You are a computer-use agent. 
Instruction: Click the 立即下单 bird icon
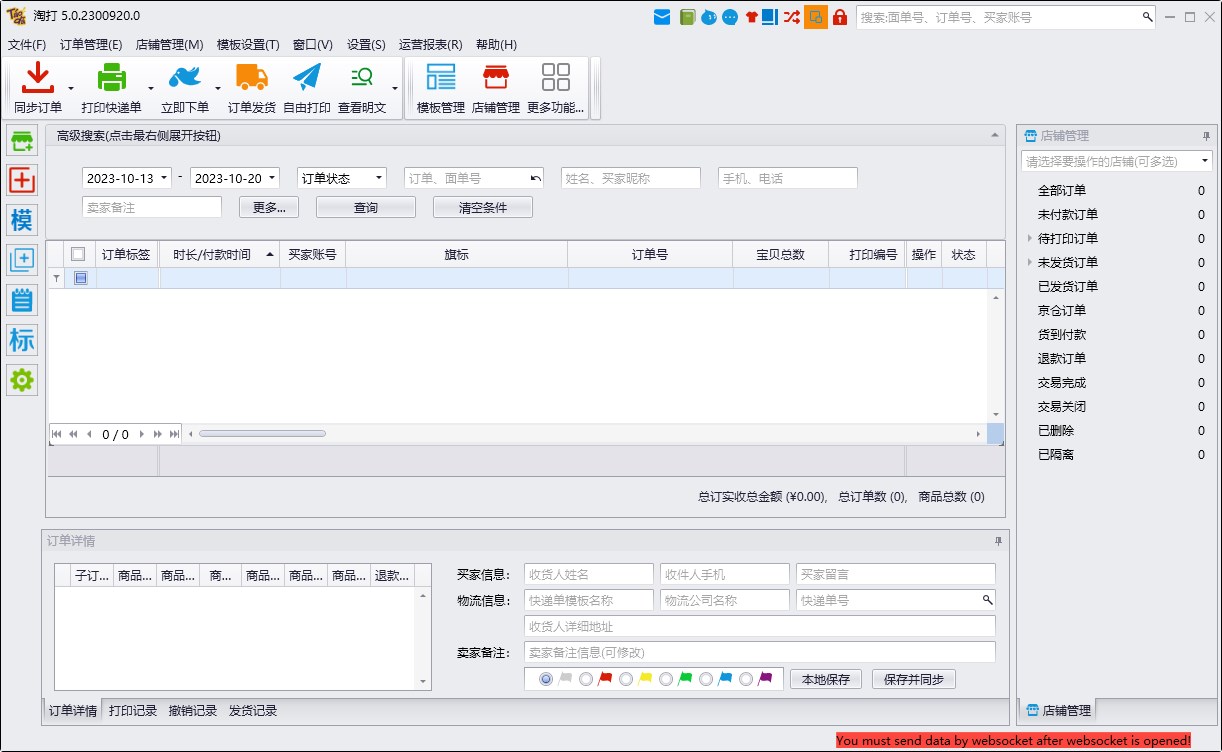[x=185, y=78]
